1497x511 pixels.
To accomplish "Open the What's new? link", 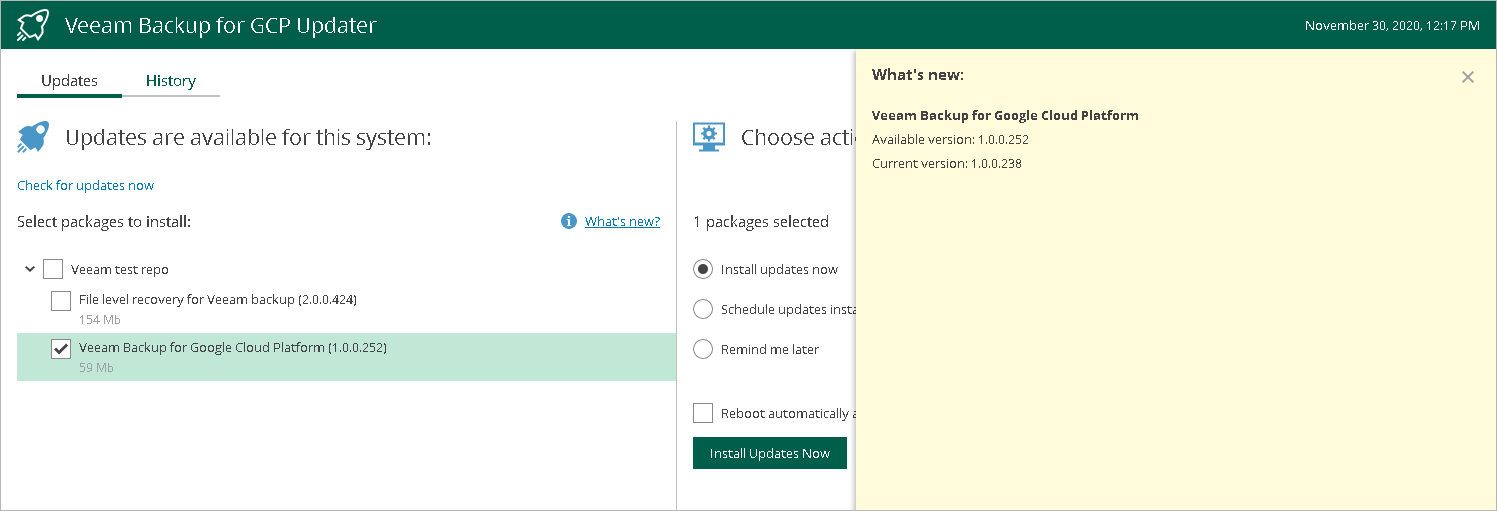I will coord(622,221).
